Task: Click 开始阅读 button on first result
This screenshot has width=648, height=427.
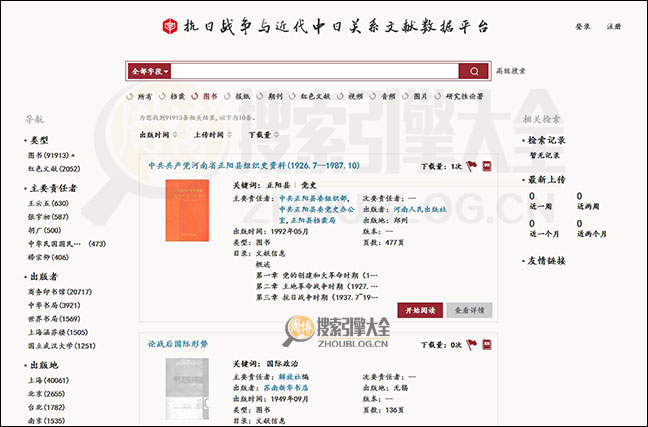Action: [x=420, y=310]
